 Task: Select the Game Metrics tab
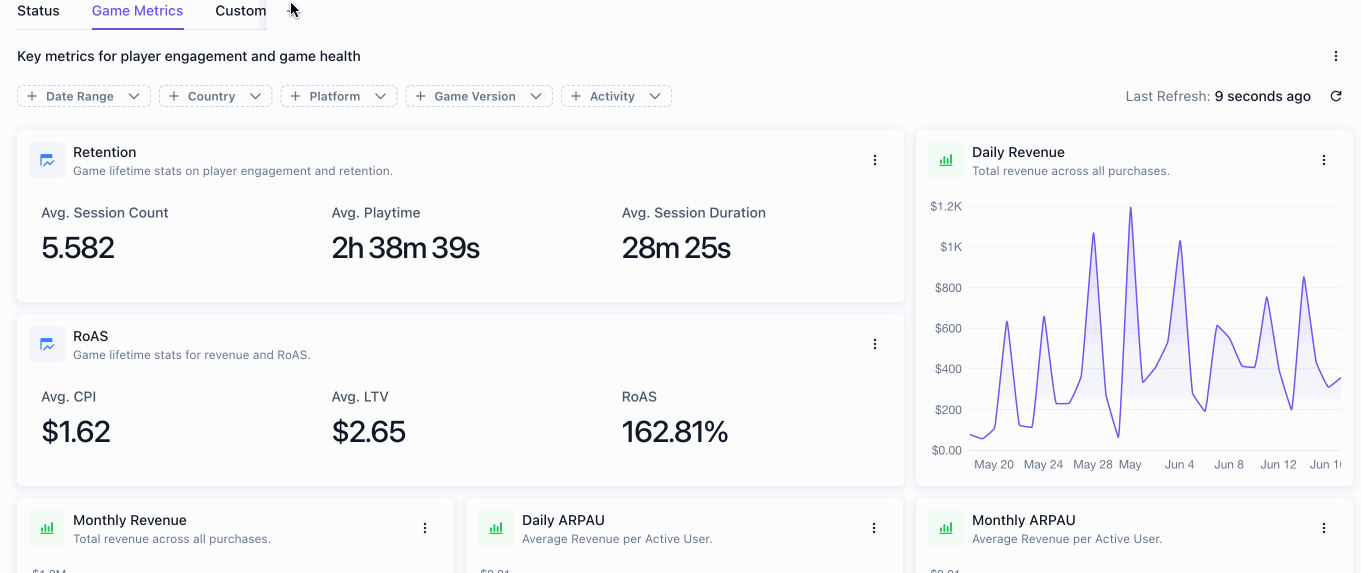tap(137, 11)
